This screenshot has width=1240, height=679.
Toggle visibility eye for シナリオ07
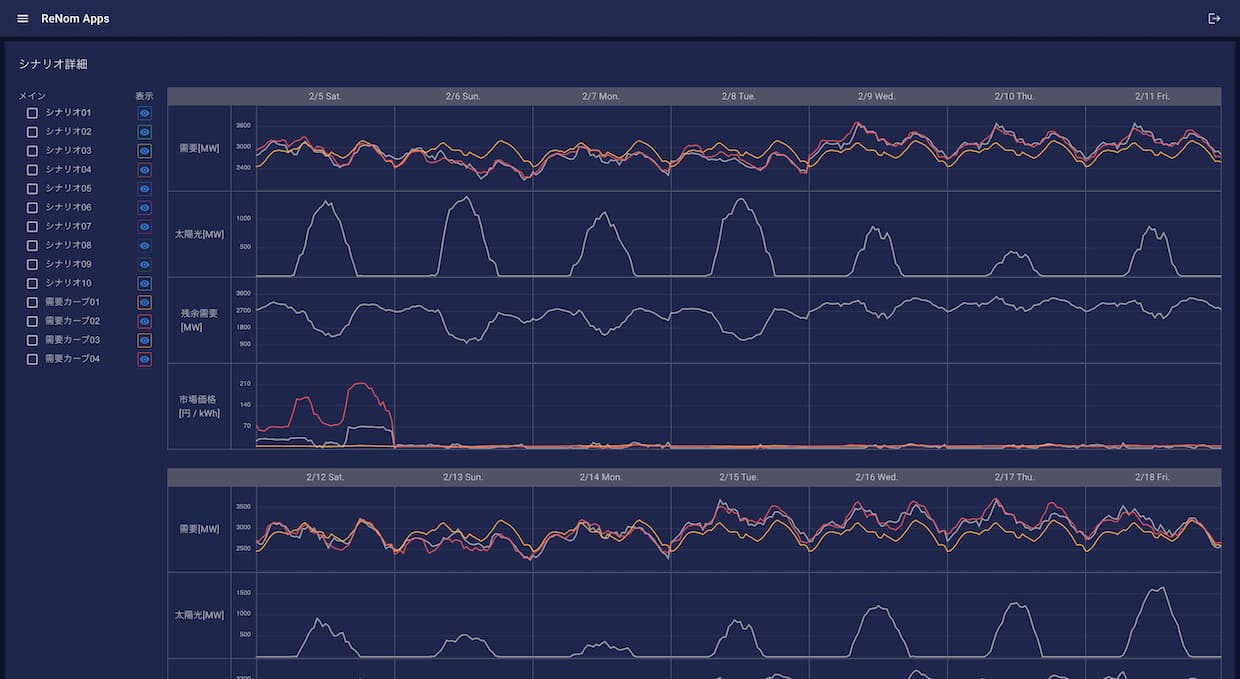pyautogui.click(x=144, y=227)
